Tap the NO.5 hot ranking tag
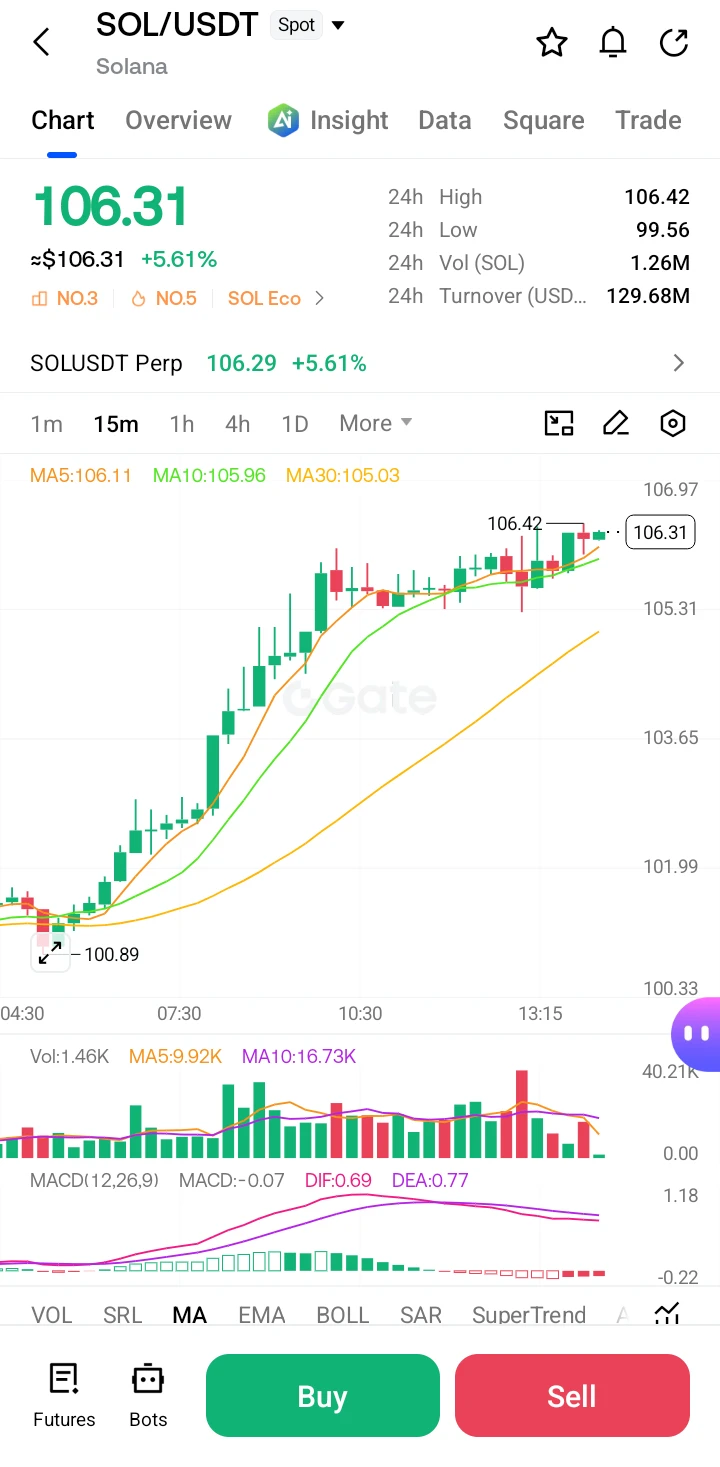This screenshot has width=720, height=1467. pos(164,298)
